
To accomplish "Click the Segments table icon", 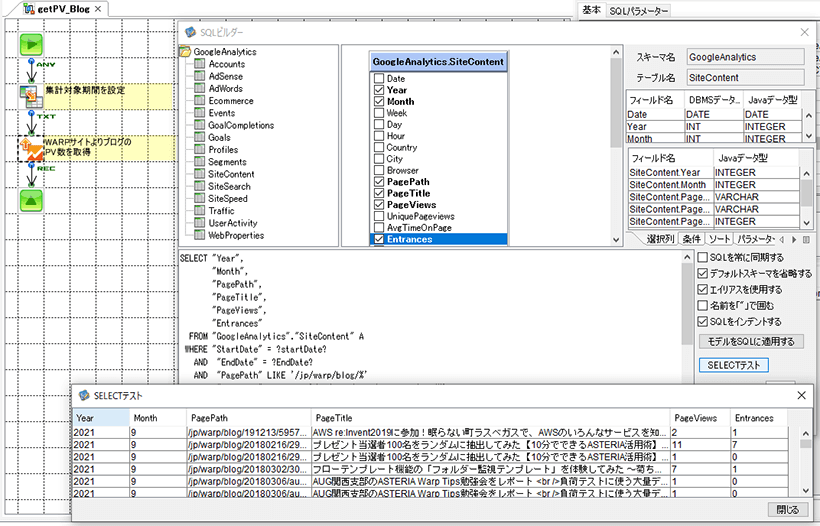I will pyautogui.click(x=200, y=162).
